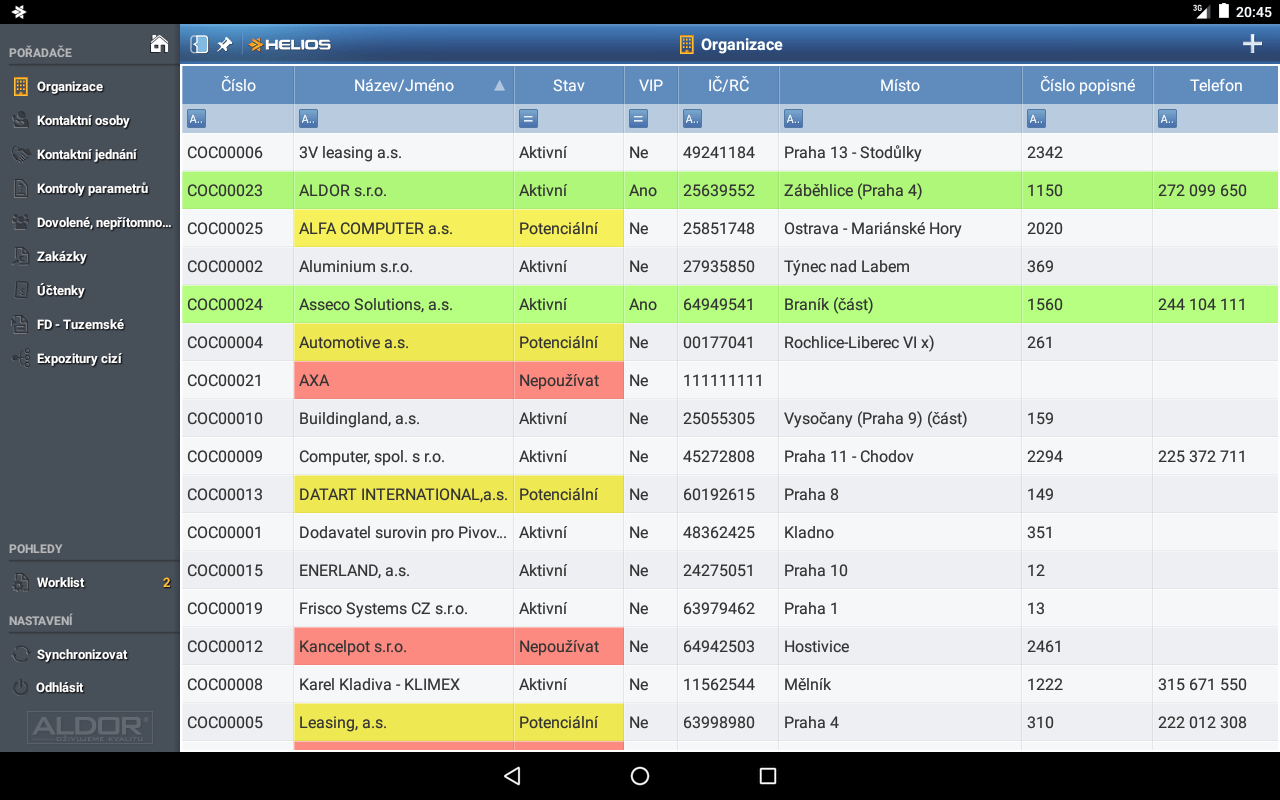1280x800 pixels.
Task: Sort by Místo column header
Action: click(x=900, y=86)
